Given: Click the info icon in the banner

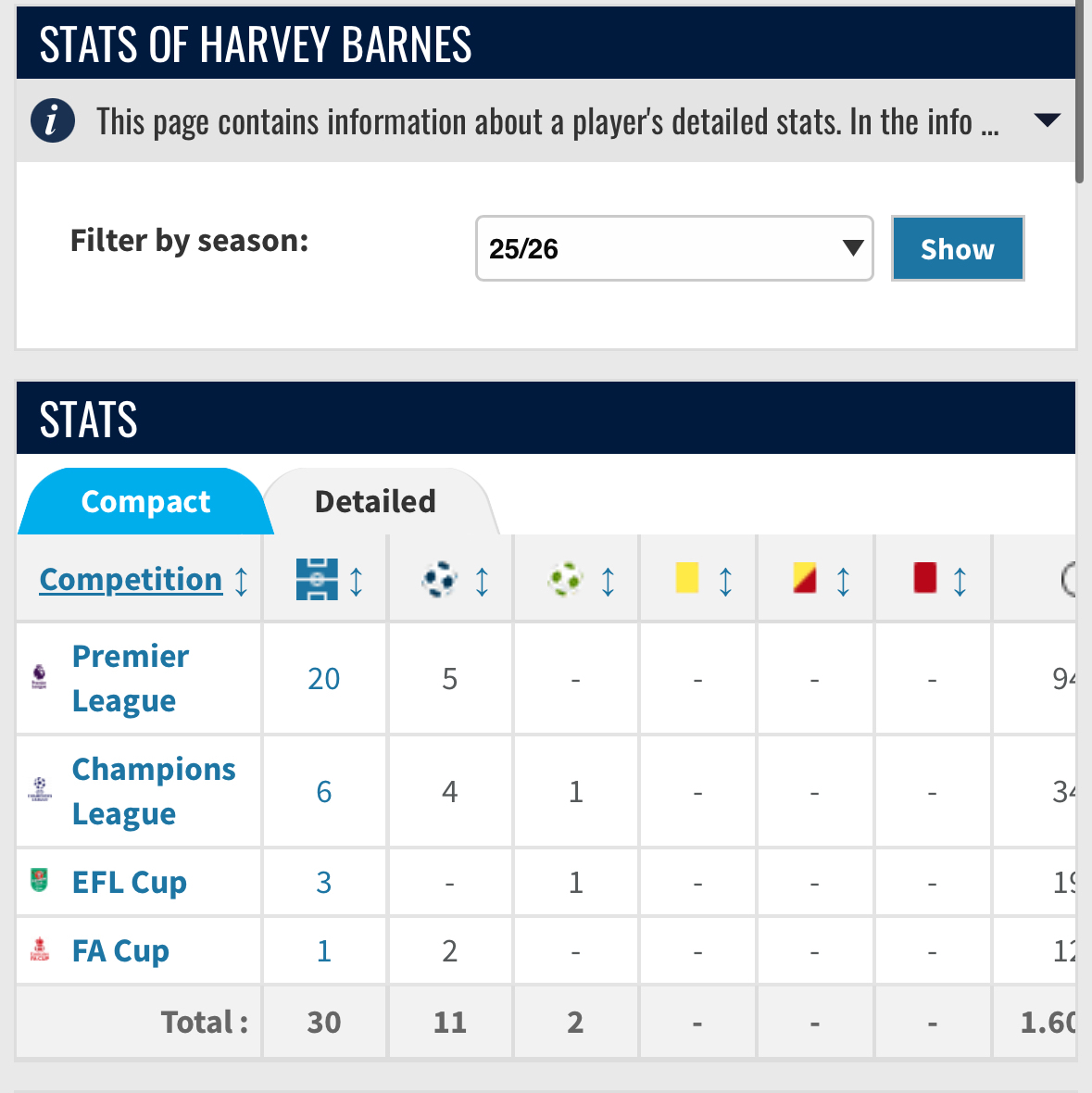Looking at the screenshot, I should [x=53, y=121].
